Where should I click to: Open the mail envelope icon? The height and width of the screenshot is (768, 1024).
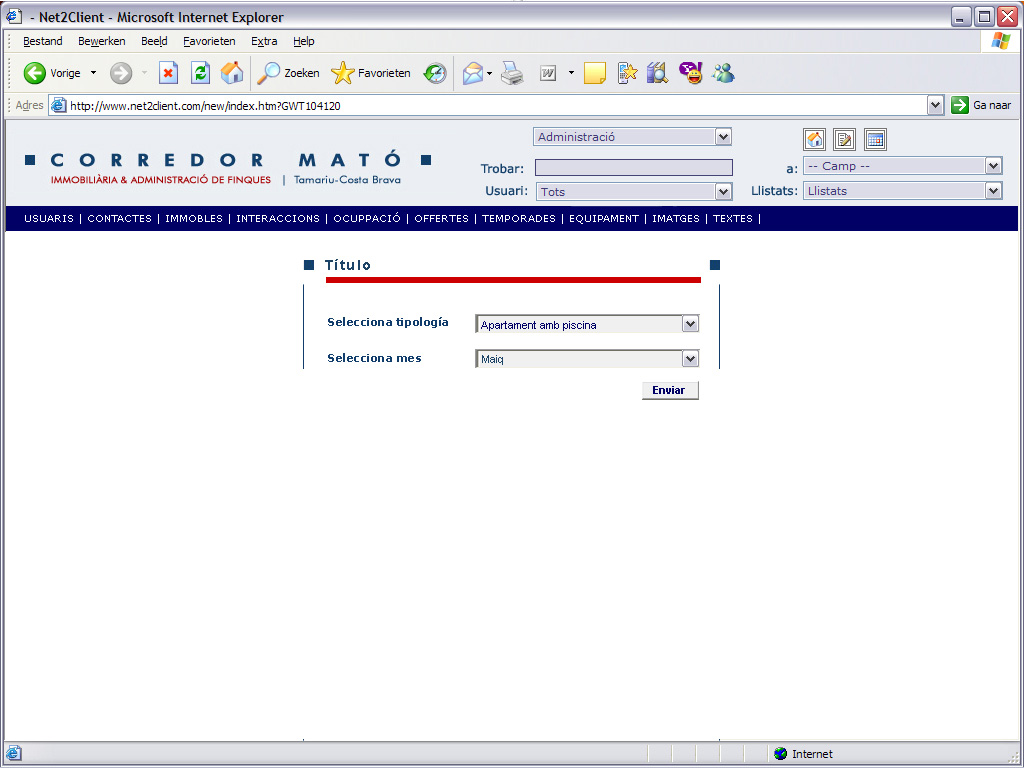[473, 73]
